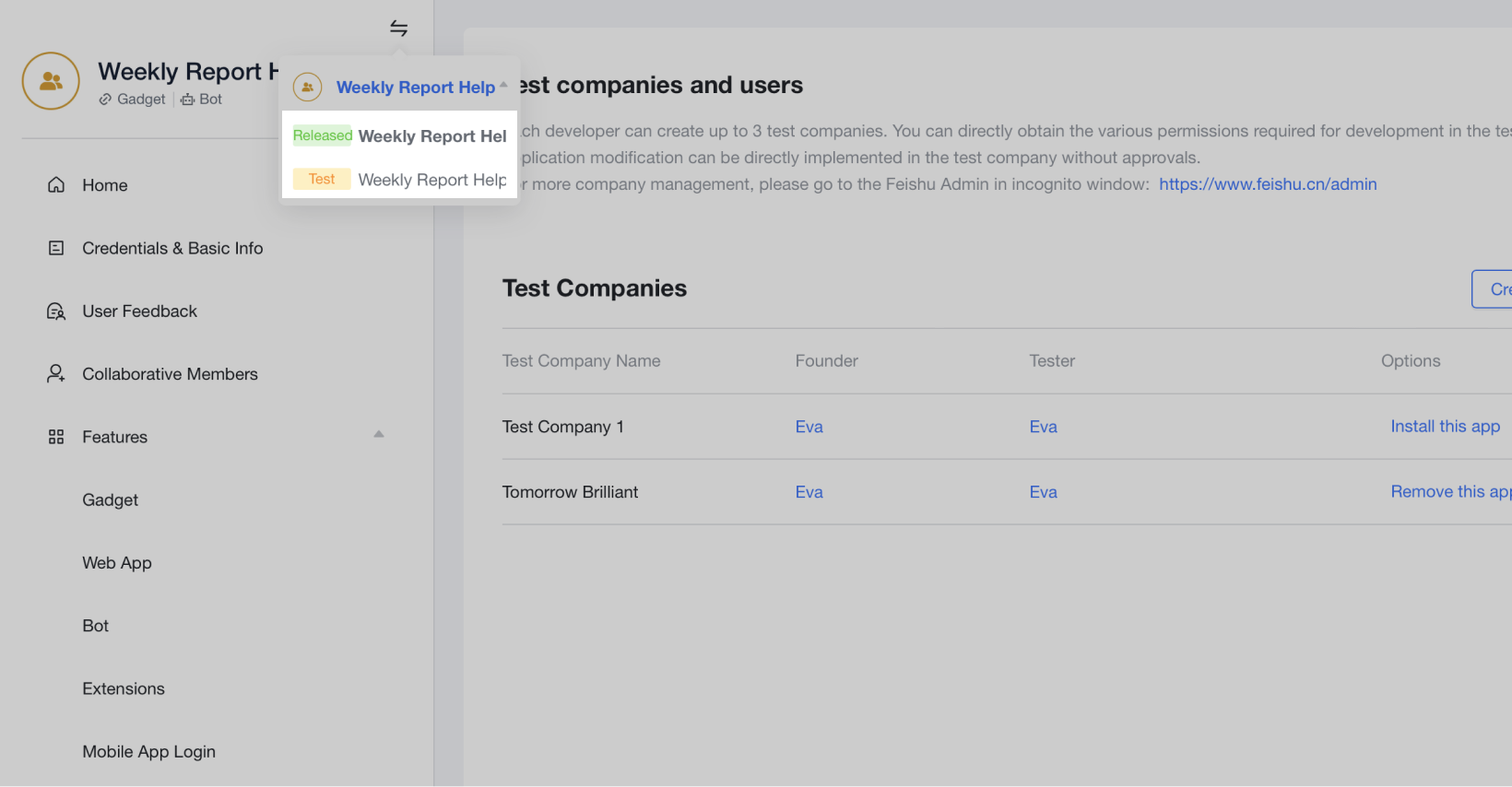Screen dimensions: 1512x787
Task: Click the Credentials & Basic Info icon
Action: (56, 248)
